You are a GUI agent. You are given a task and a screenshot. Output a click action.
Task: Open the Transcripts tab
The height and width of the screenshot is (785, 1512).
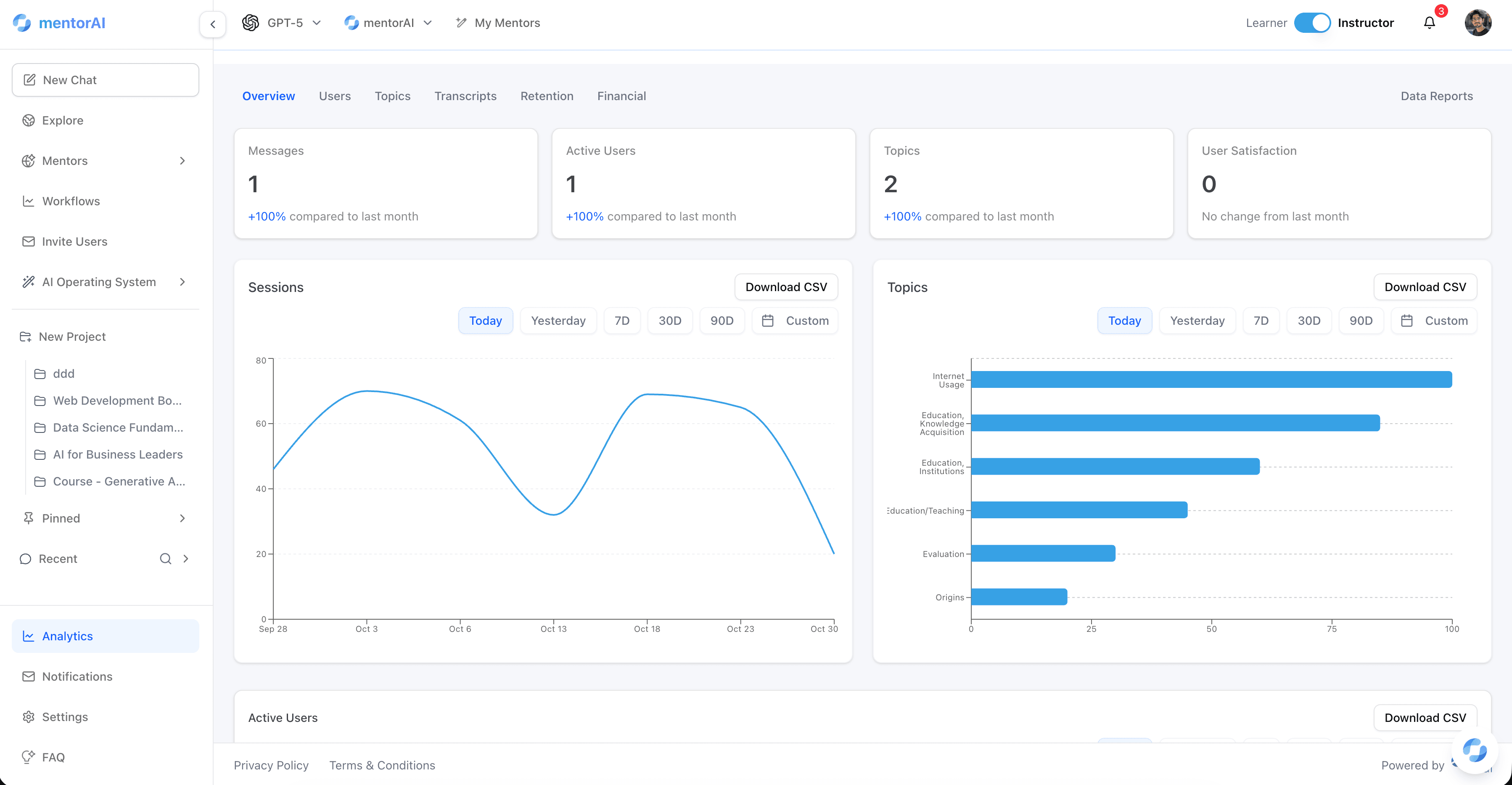coord(465,95)
